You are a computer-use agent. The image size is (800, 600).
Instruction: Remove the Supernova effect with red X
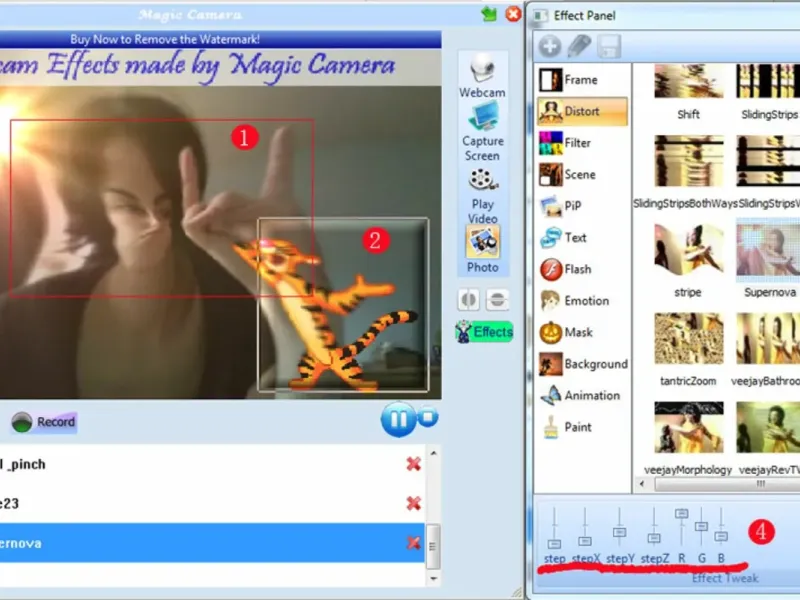point(414,543)
